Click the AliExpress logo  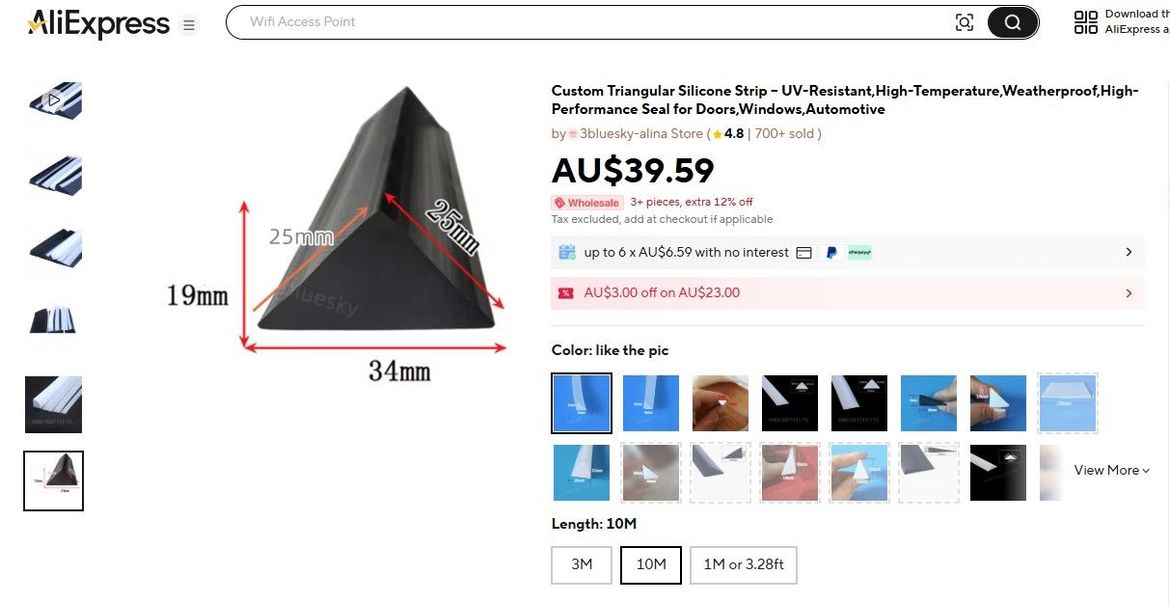point(98,24)
